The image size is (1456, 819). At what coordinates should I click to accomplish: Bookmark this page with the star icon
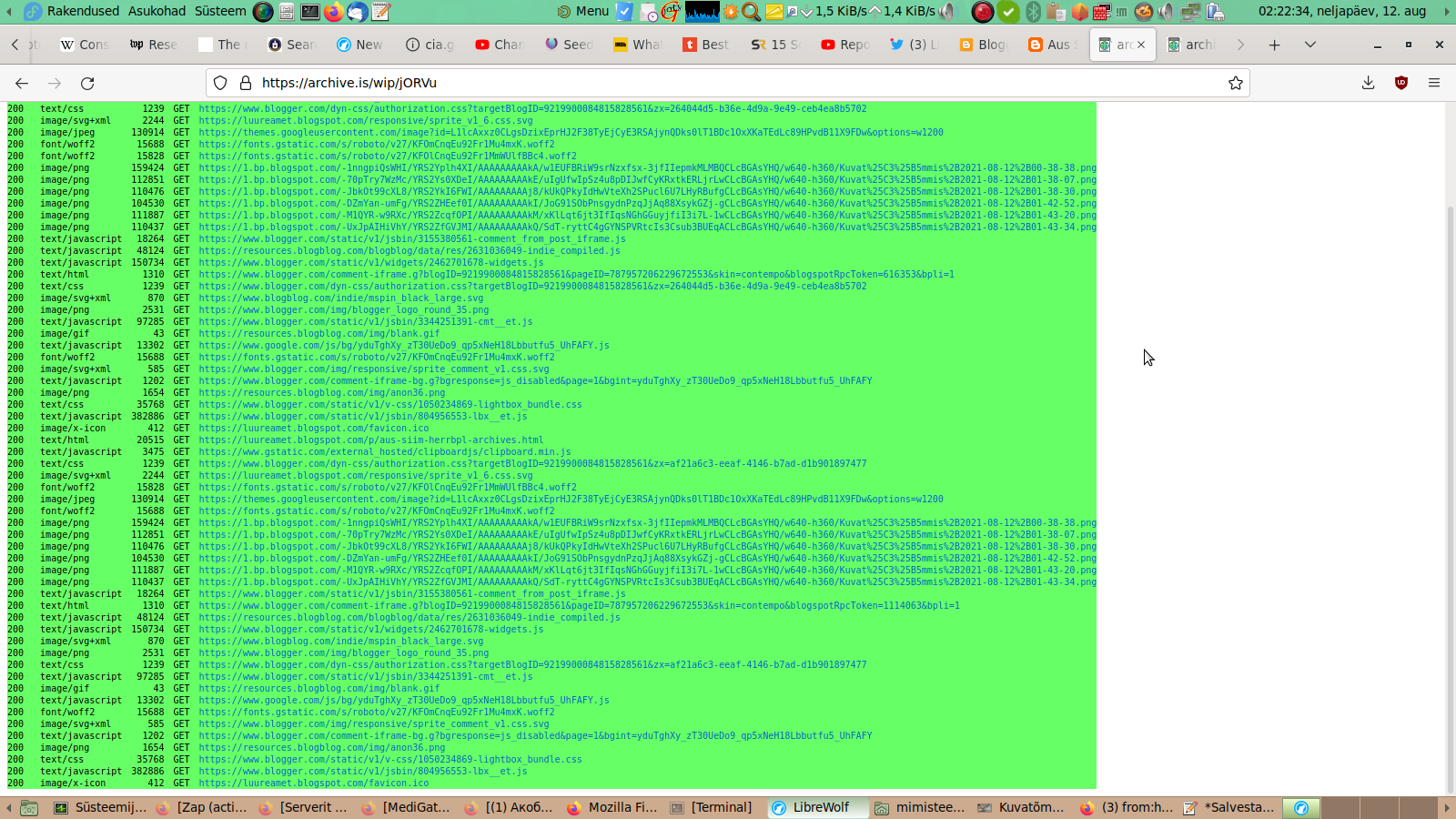pos(1235,83)
